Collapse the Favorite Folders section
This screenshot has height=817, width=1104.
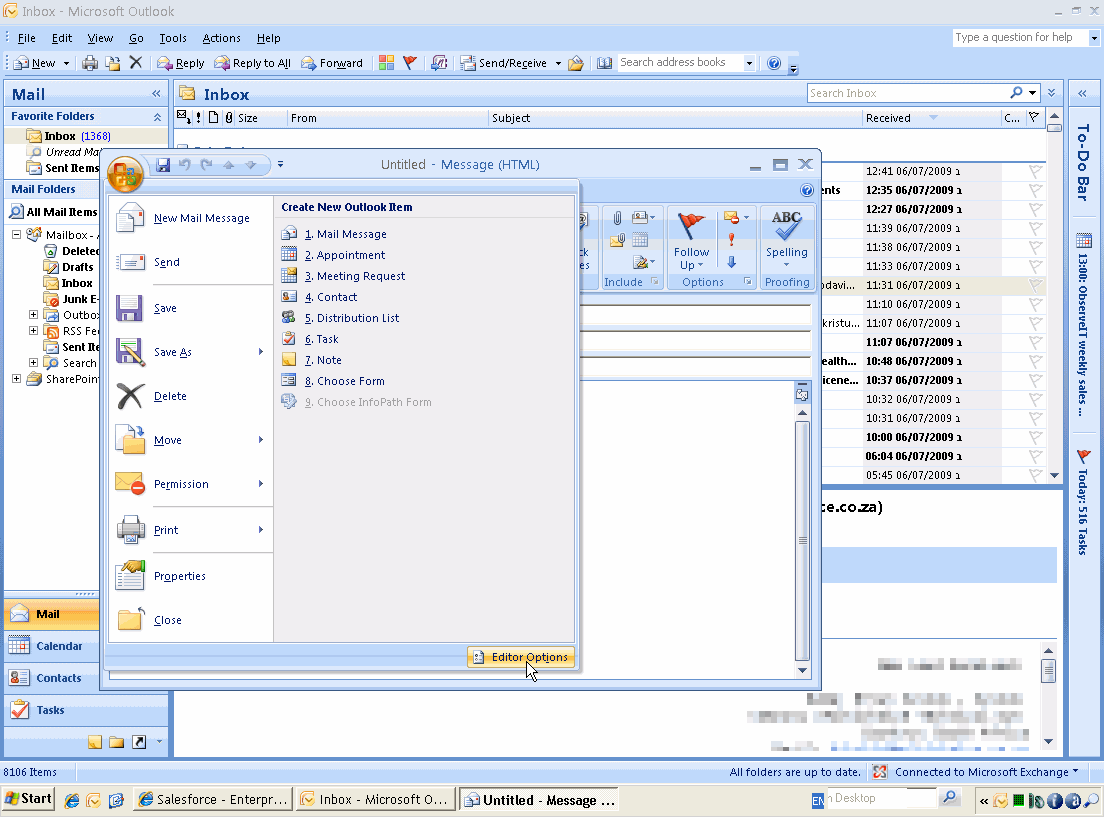(157, 117)
